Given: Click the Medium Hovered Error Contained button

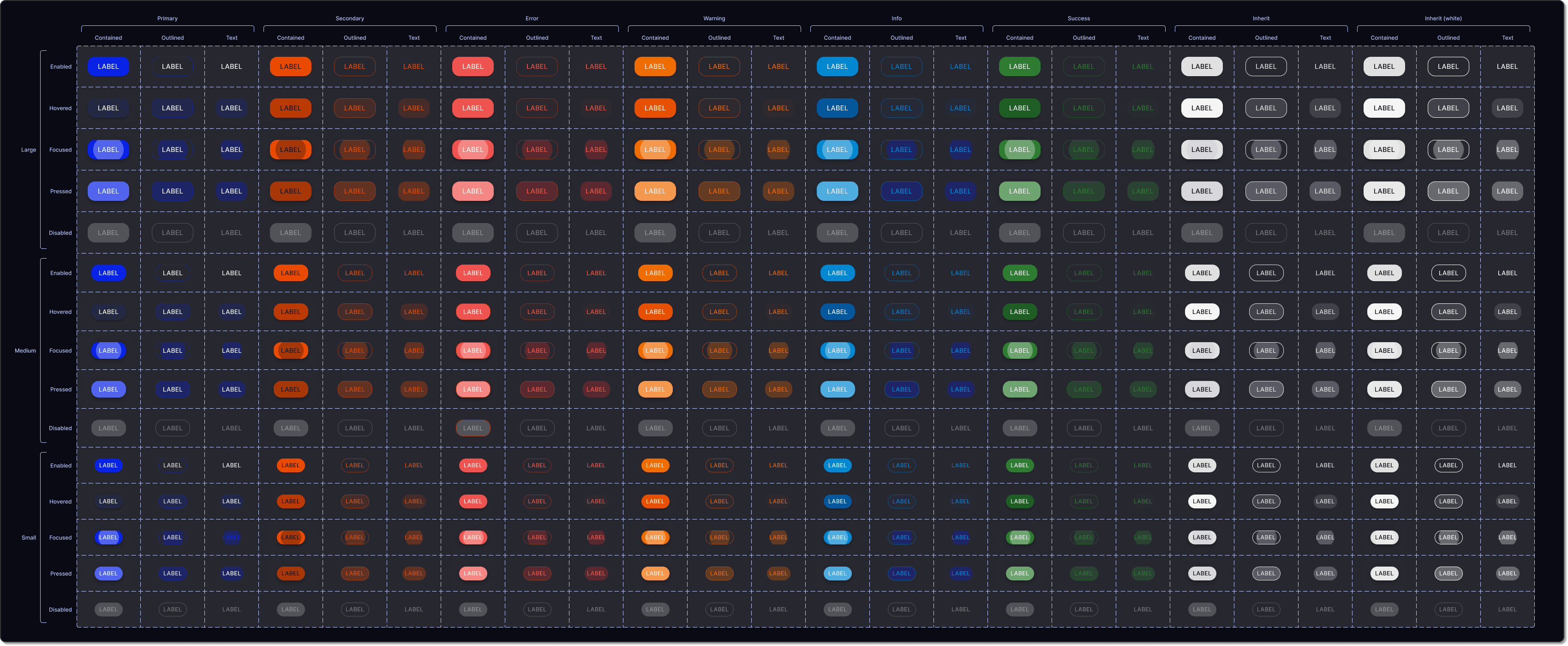Looking at the screenshot, I should (473, 312).
